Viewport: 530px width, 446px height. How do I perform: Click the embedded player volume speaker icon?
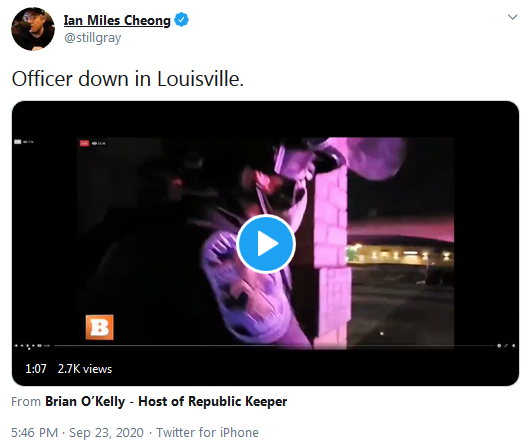514,346
